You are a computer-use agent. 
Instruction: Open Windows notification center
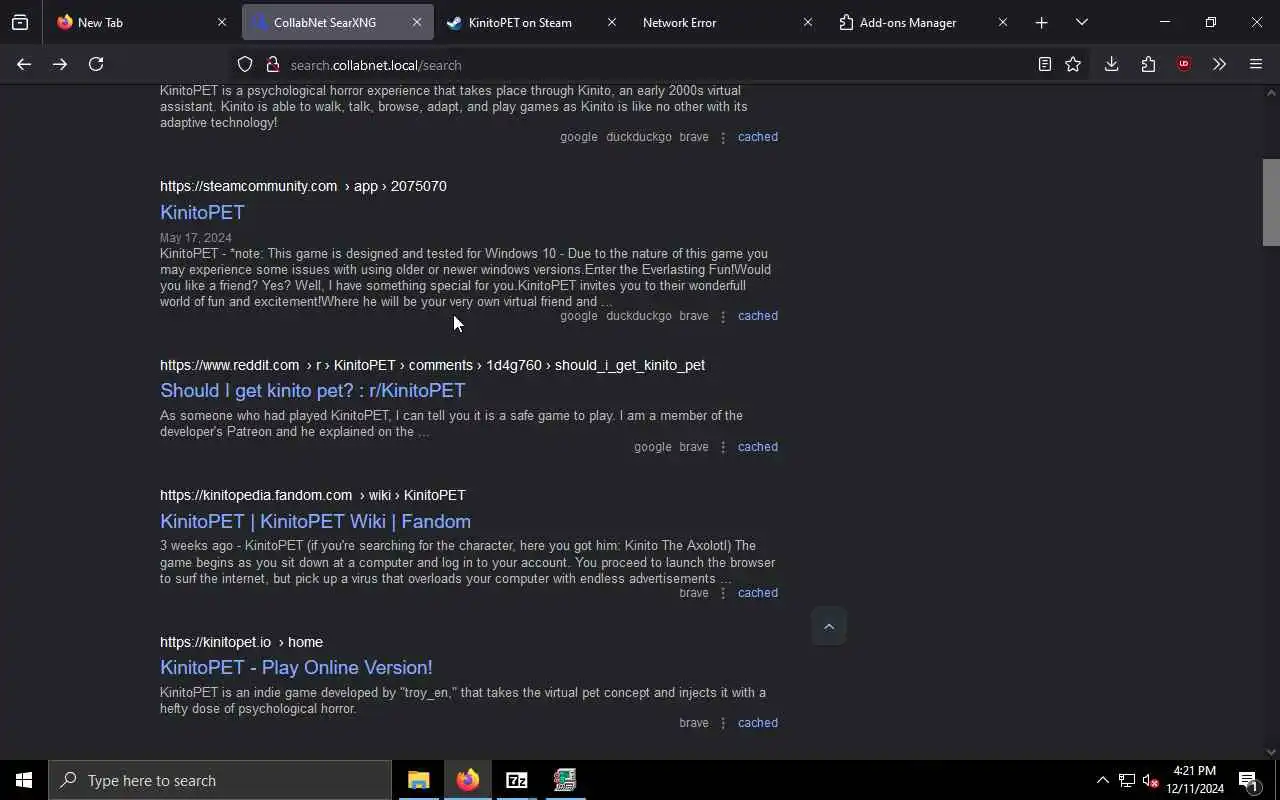click(x=1248, y=780)
